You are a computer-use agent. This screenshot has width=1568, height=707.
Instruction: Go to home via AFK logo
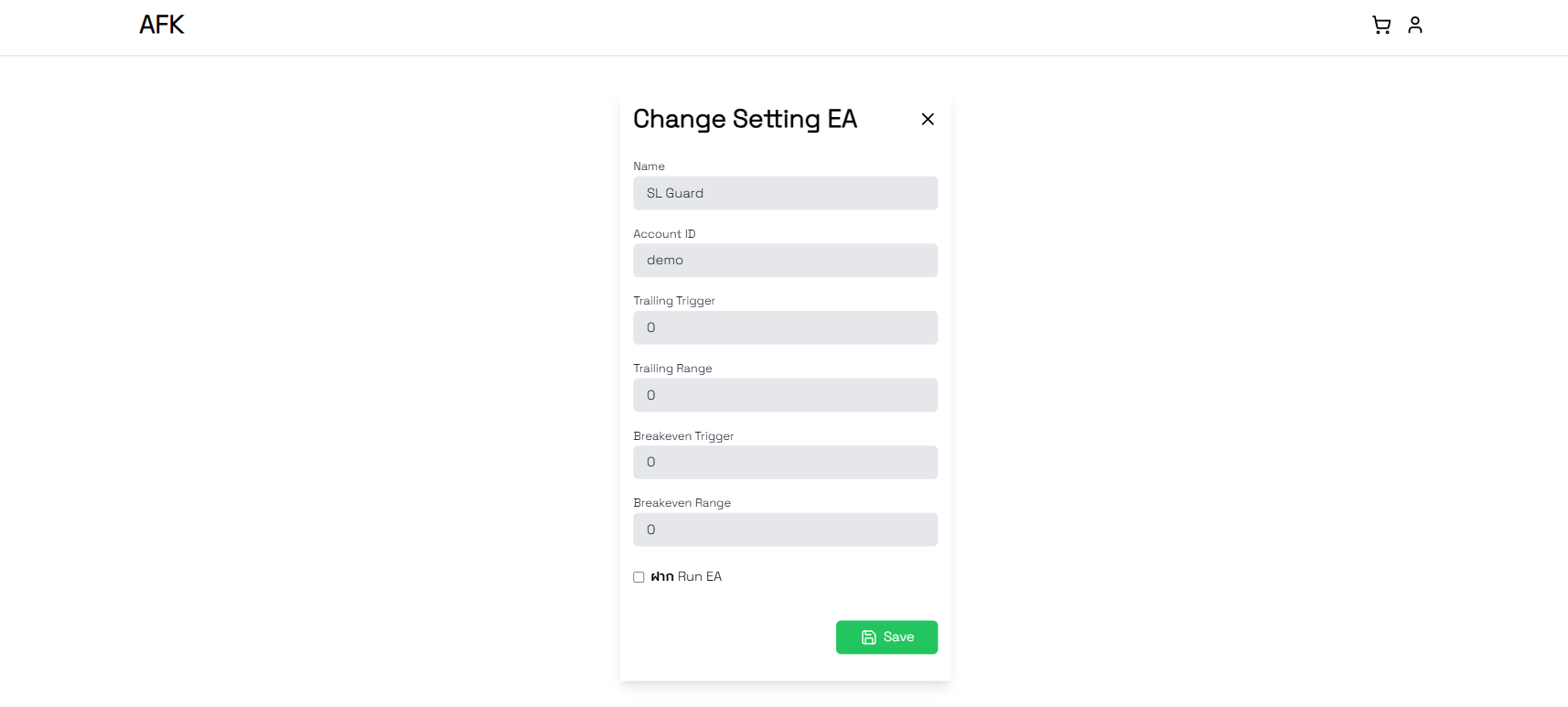(162, 25)
